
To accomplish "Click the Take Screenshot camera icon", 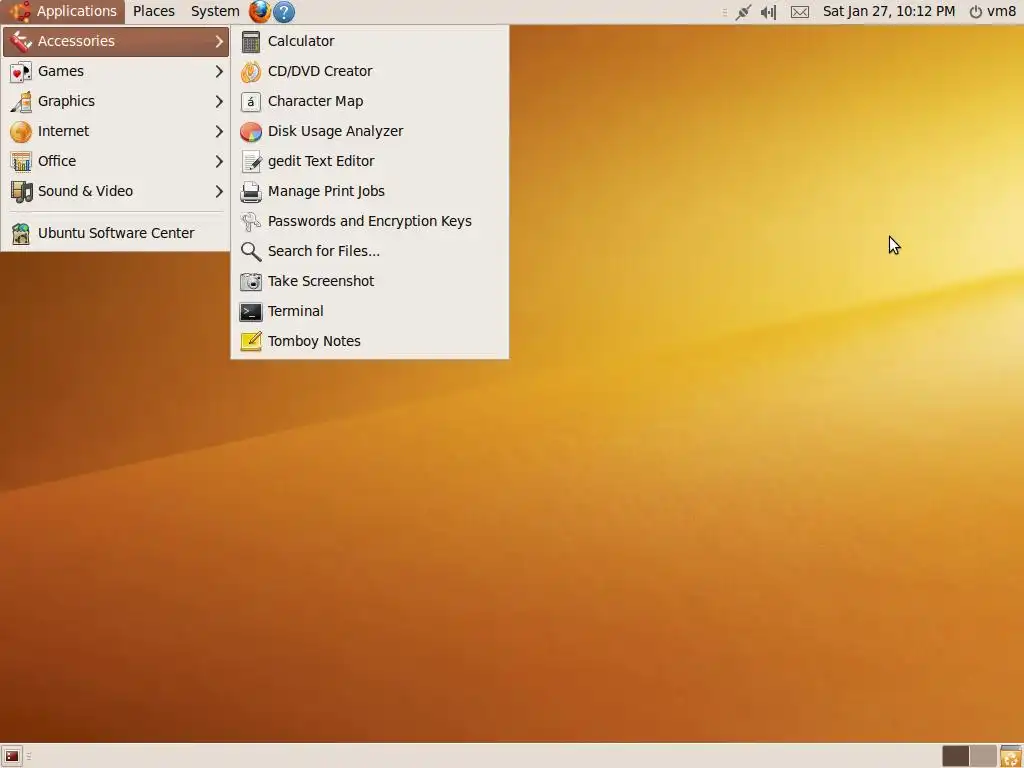I will pos(251,281).
